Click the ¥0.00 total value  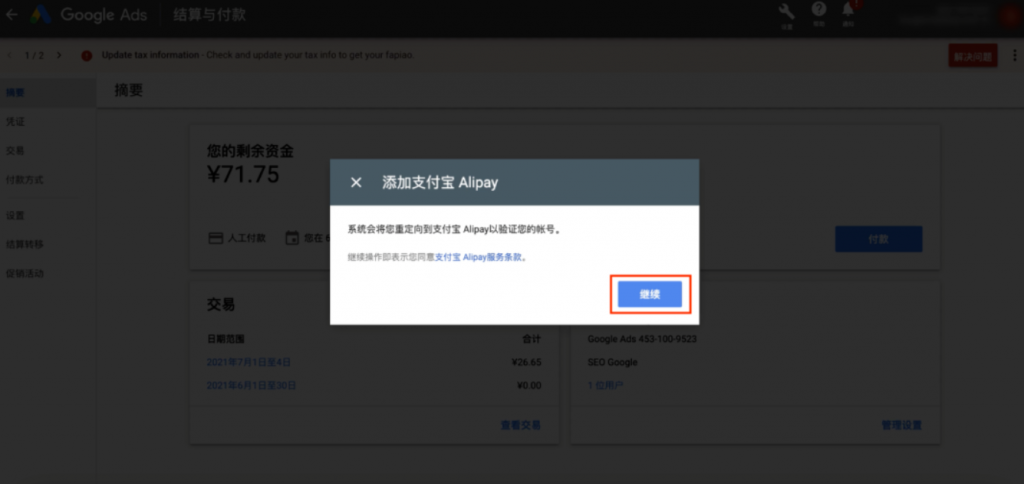point(529,385)
